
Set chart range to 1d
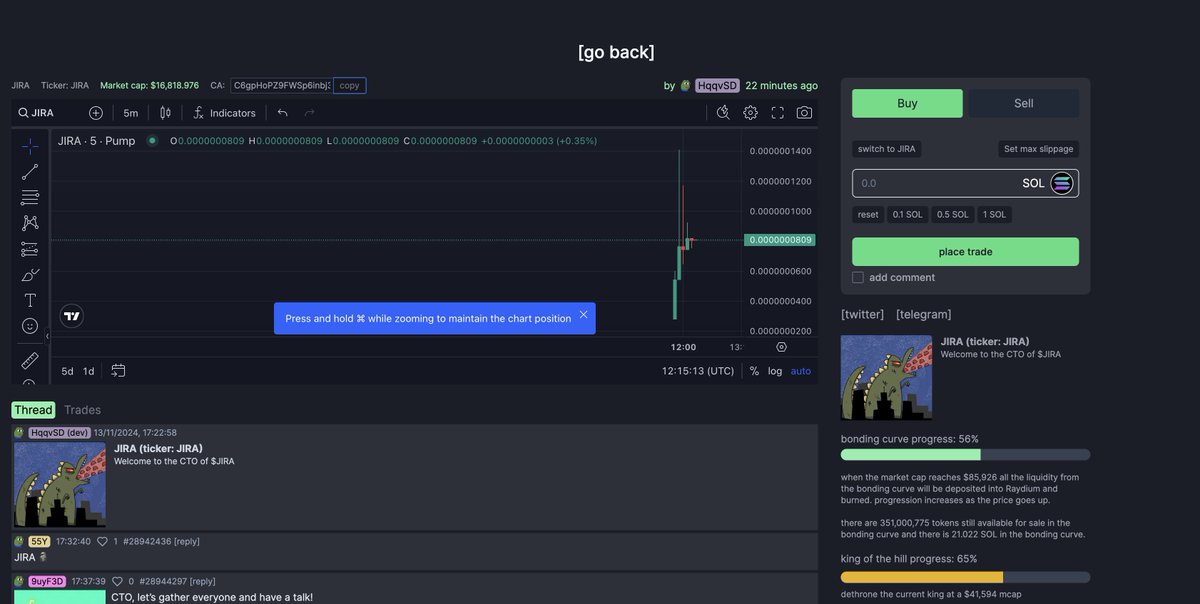88,371
